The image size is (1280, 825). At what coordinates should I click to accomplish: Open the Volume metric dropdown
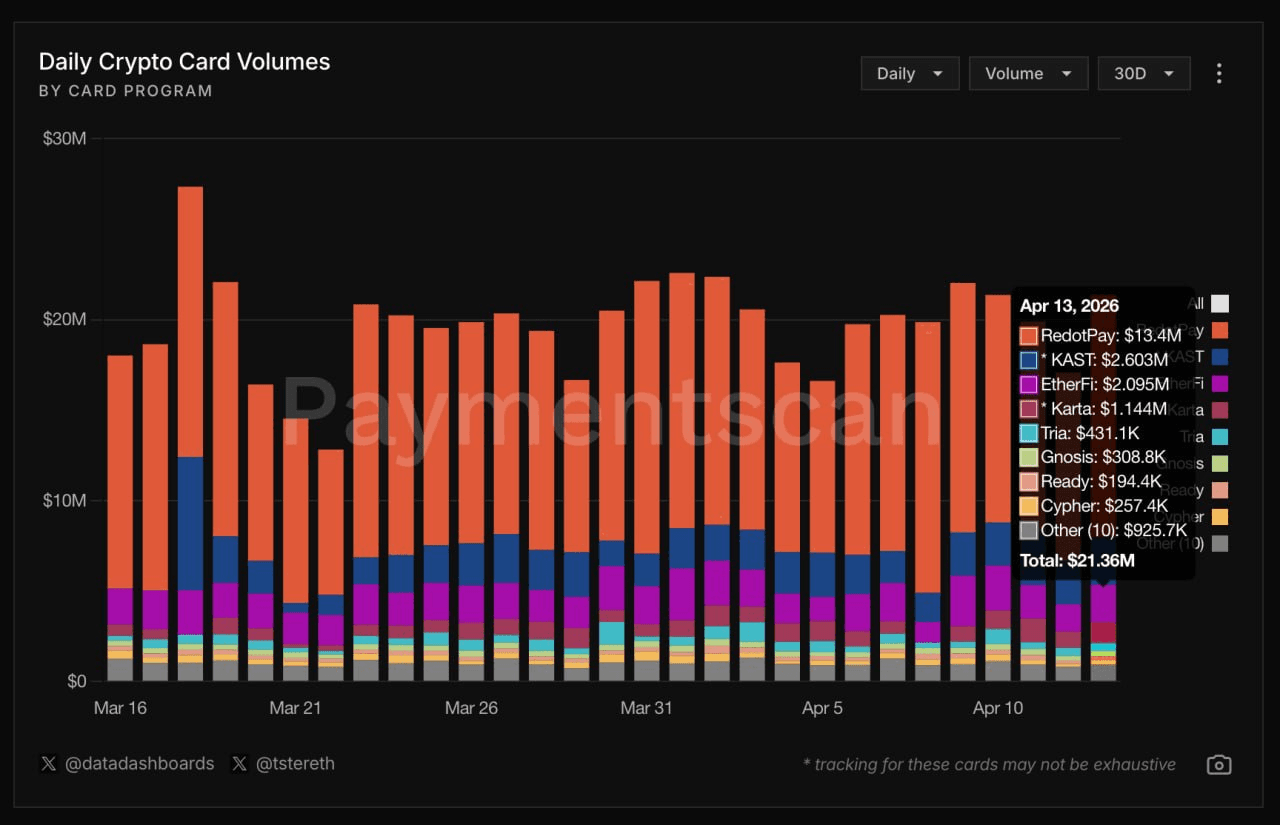tap(1027, 73)
